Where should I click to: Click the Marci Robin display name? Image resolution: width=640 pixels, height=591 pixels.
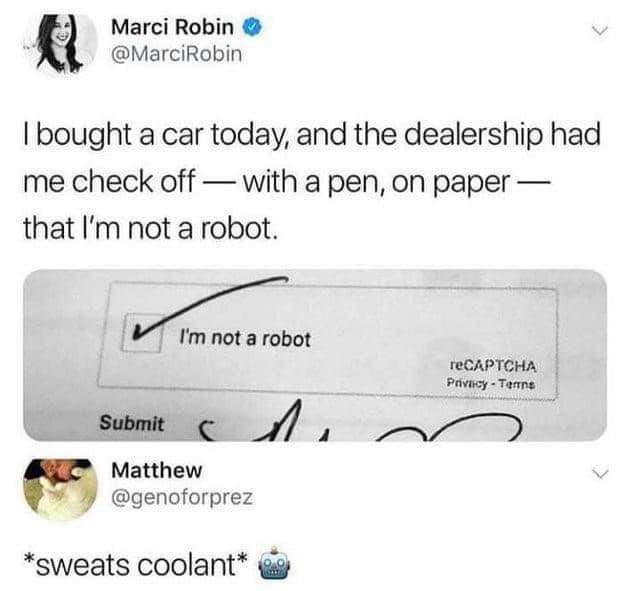(x=173, y=27)
